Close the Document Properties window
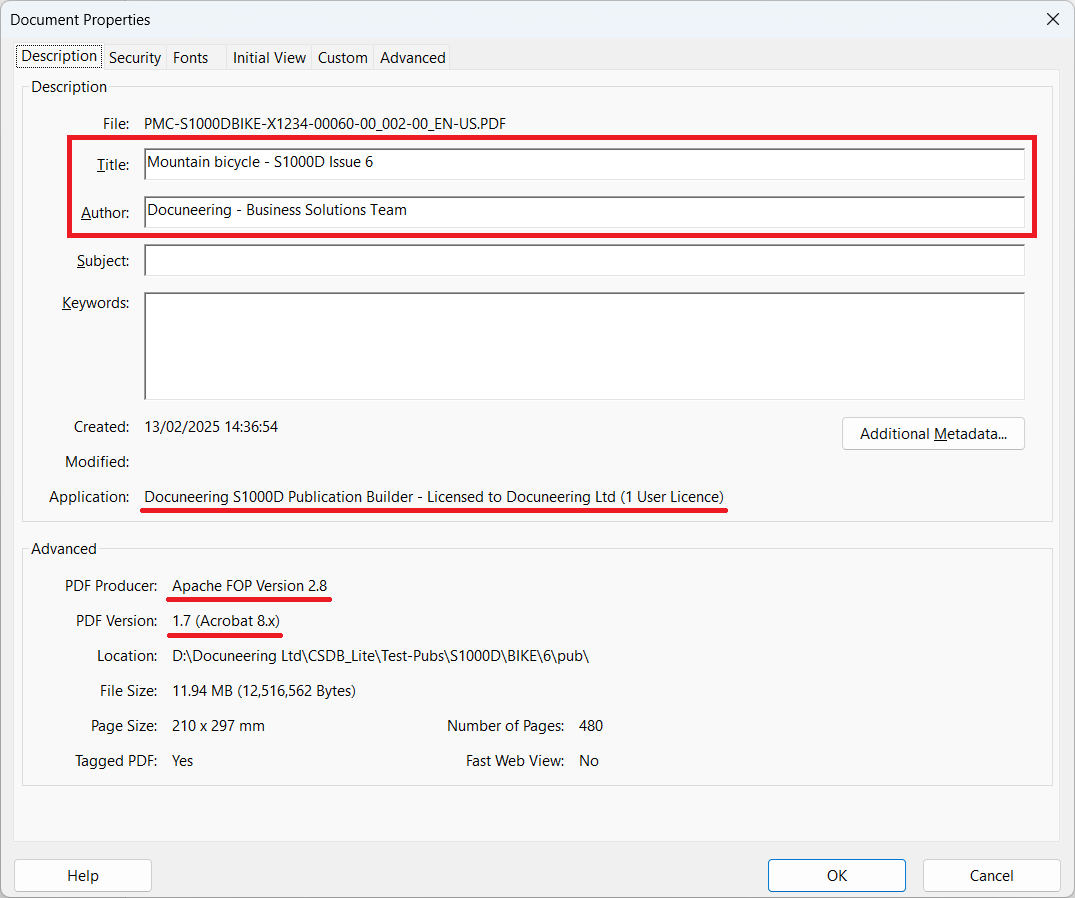Screen dimensions: 1075x898 coord(1053,19)
